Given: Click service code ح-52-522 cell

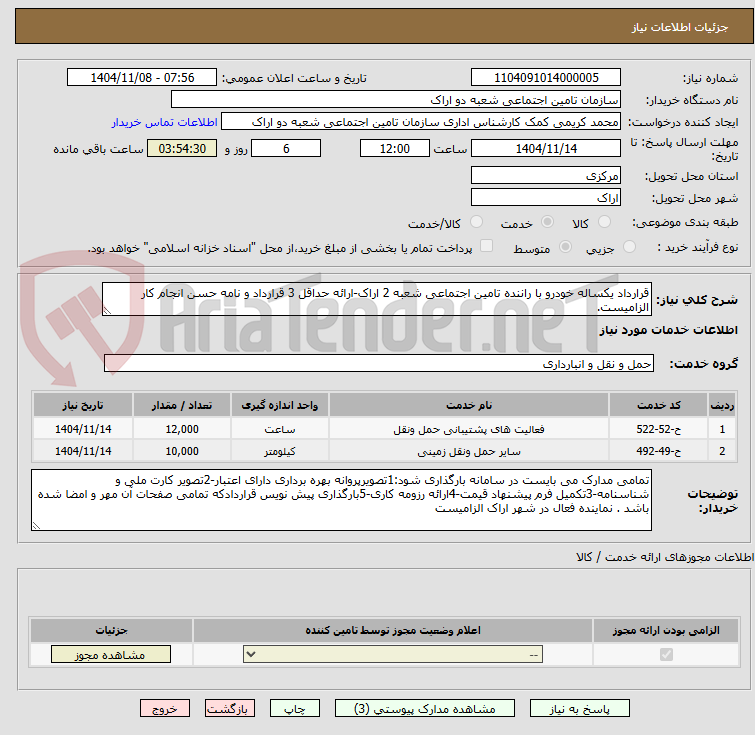Looking at the screenshot, I should [658, 429].
